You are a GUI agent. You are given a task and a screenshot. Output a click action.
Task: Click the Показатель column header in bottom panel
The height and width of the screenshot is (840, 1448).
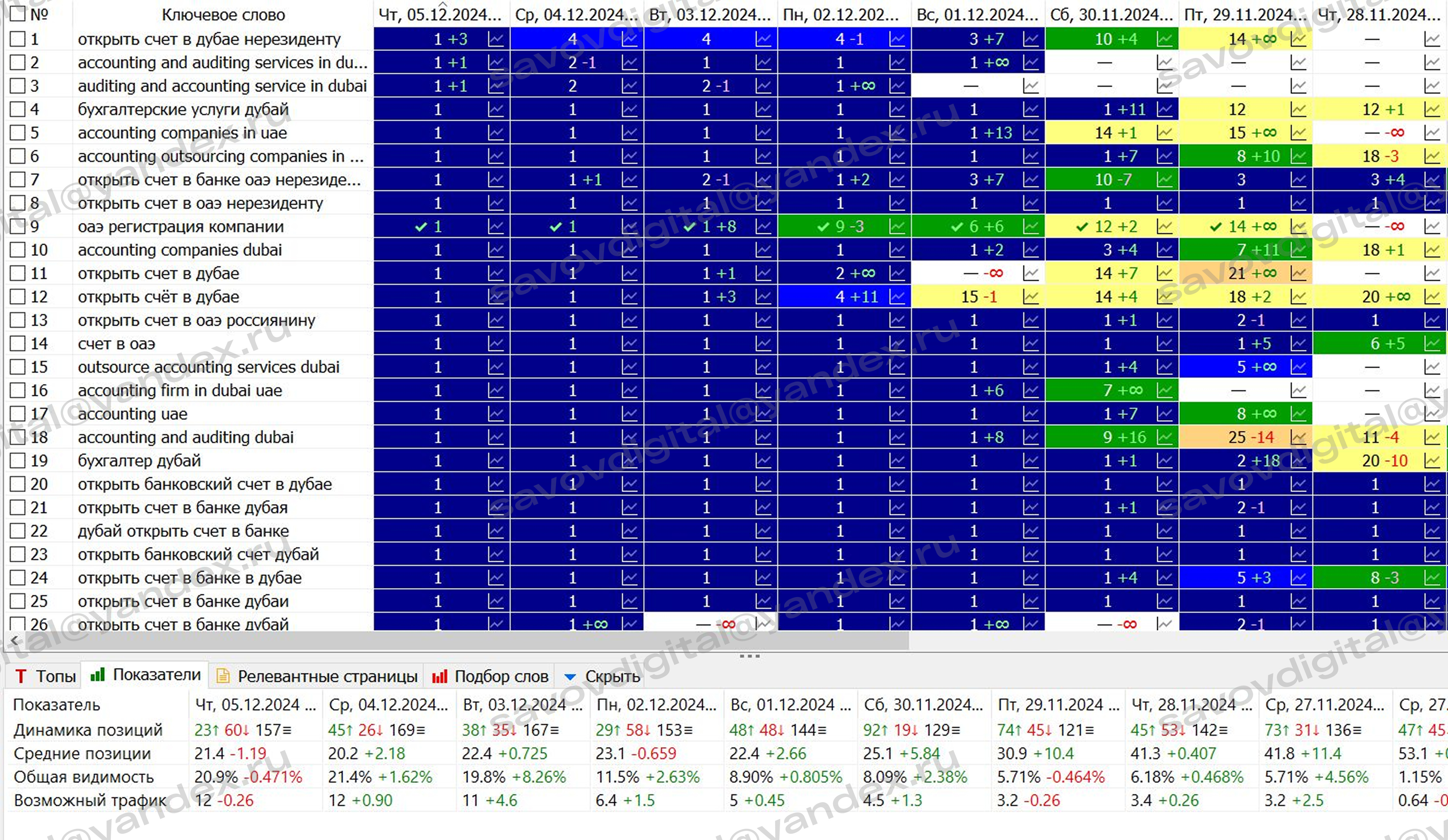pyautogui.click(x=56, y=705)
